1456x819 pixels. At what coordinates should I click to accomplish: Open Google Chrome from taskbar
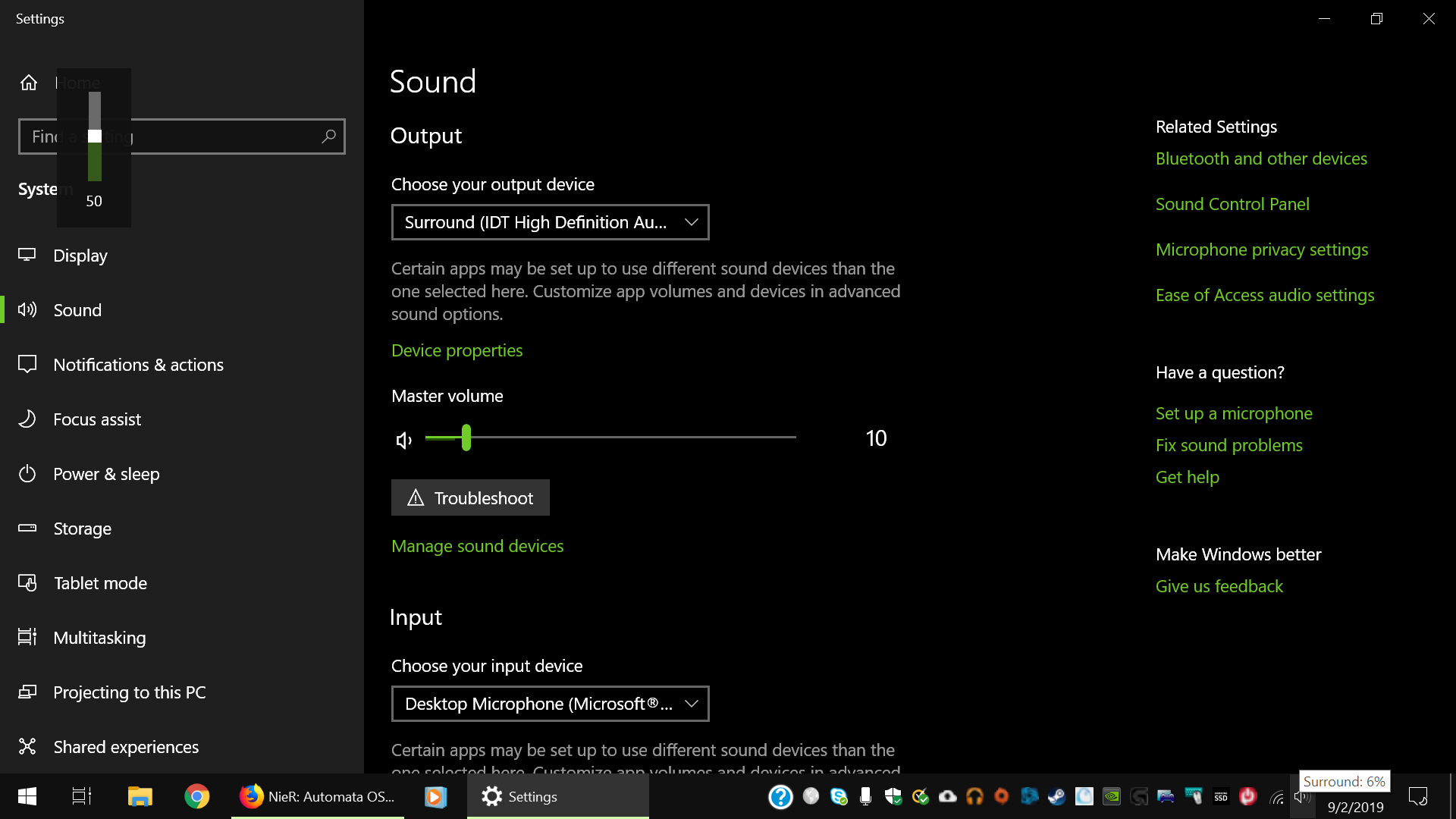[x=197, y=796]
